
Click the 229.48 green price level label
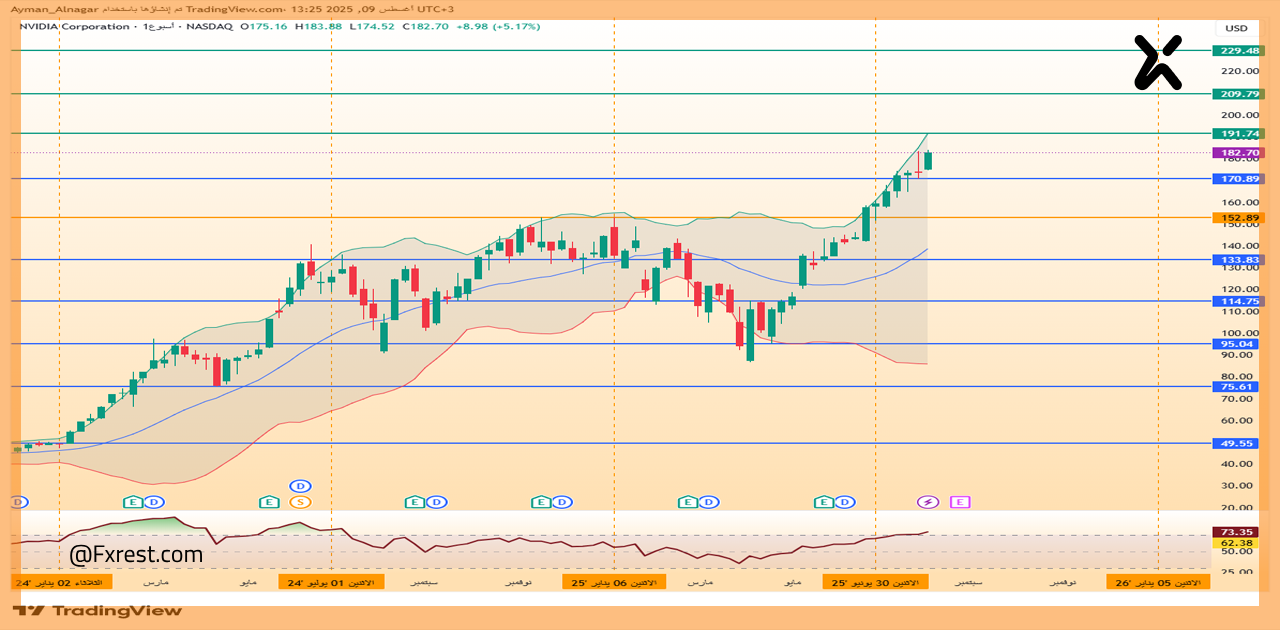point(1238,50)
